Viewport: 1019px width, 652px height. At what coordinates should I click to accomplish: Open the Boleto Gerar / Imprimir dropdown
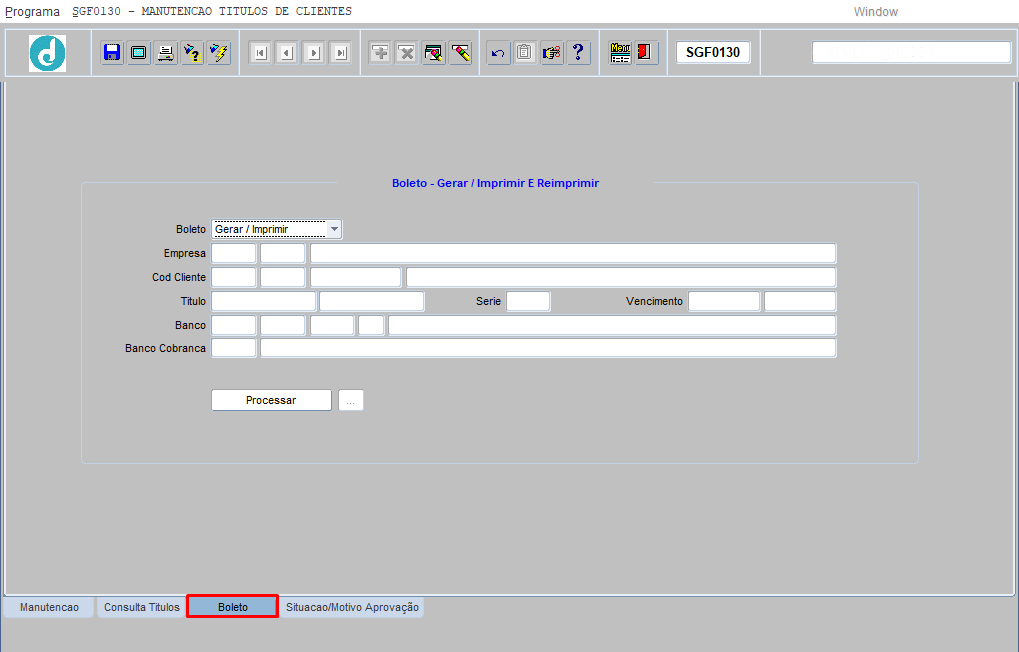pyautogui.click(x=334, y=229)
